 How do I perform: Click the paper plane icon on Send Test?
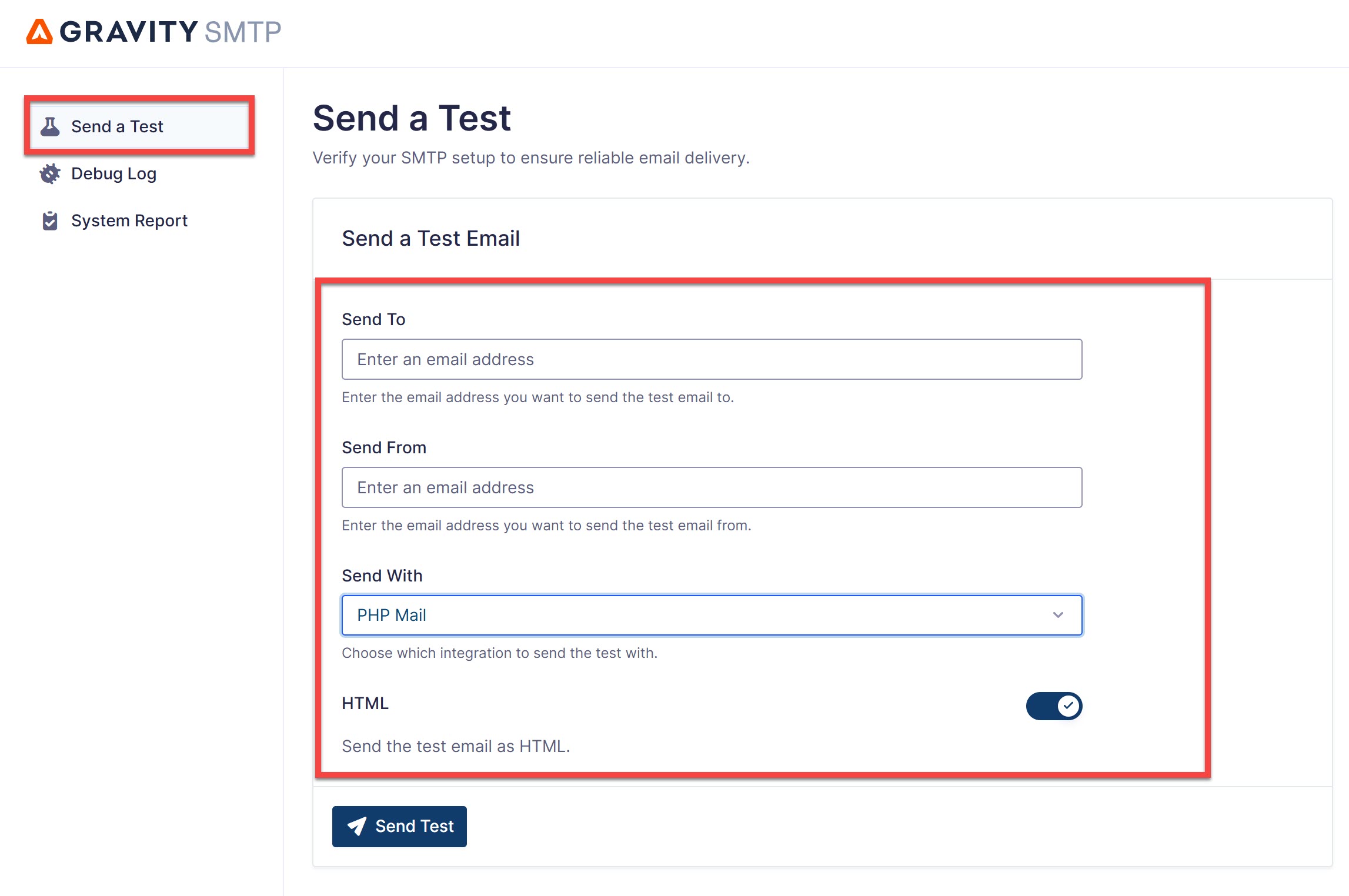point(357,826)
